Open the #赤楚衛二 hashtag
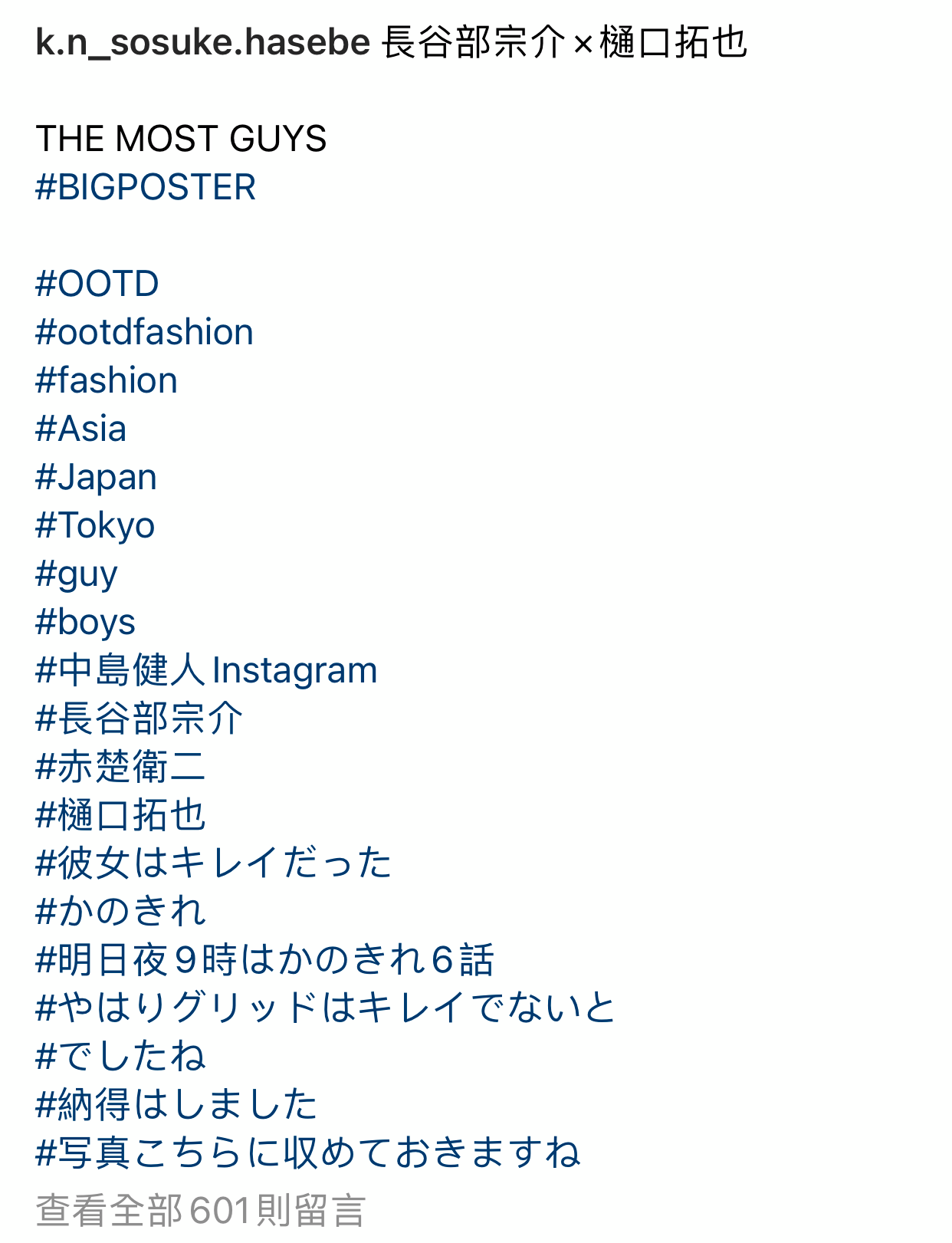The image size is (952, 1243). (x=120, y=767)
